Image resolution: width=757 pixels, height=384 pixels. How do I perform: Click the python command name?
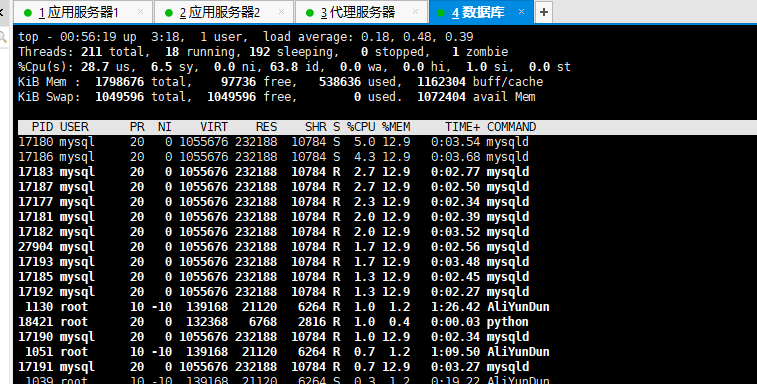click(507, 322)
